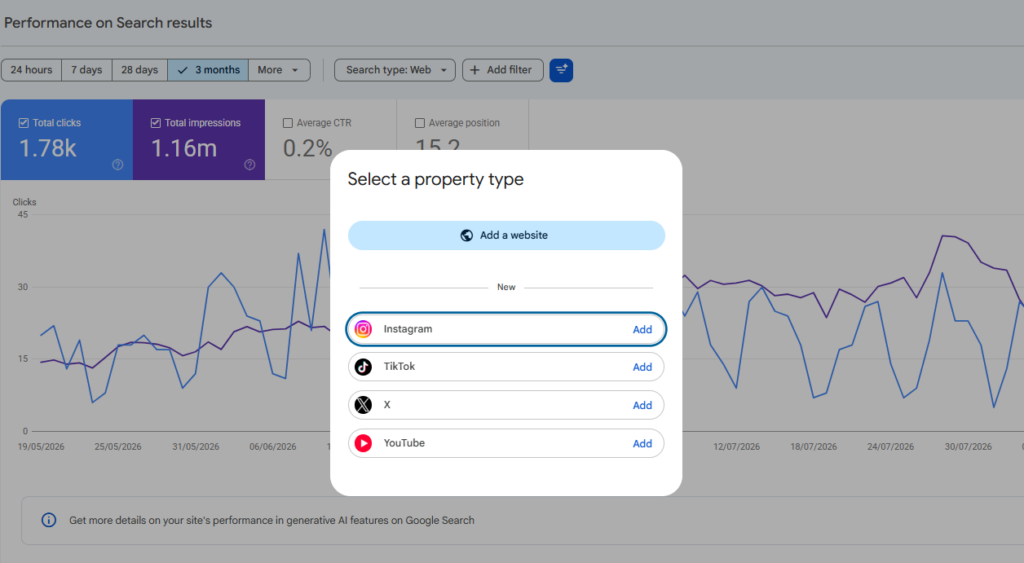
Task: Click the 19/05/2026 date axis label
Action: pyautogui.click(x=41, y=447)
